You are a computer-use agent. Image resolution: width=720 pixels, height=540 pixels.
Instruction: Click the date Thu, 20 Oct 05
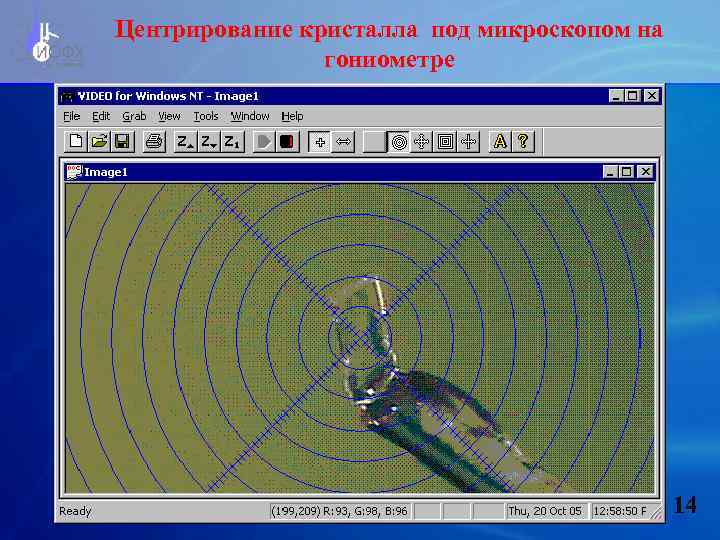point(545,511)
